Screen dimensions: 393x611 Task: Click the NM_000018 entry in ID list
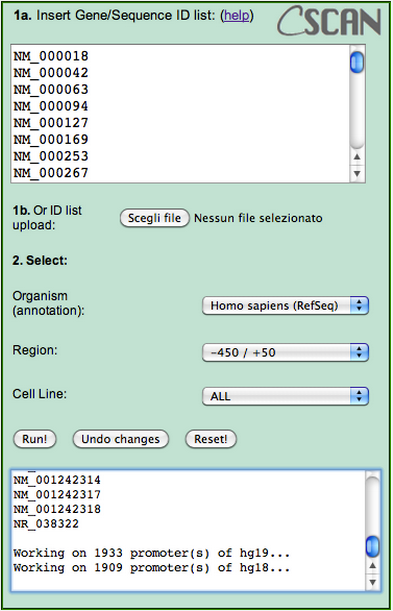(51, 56)
